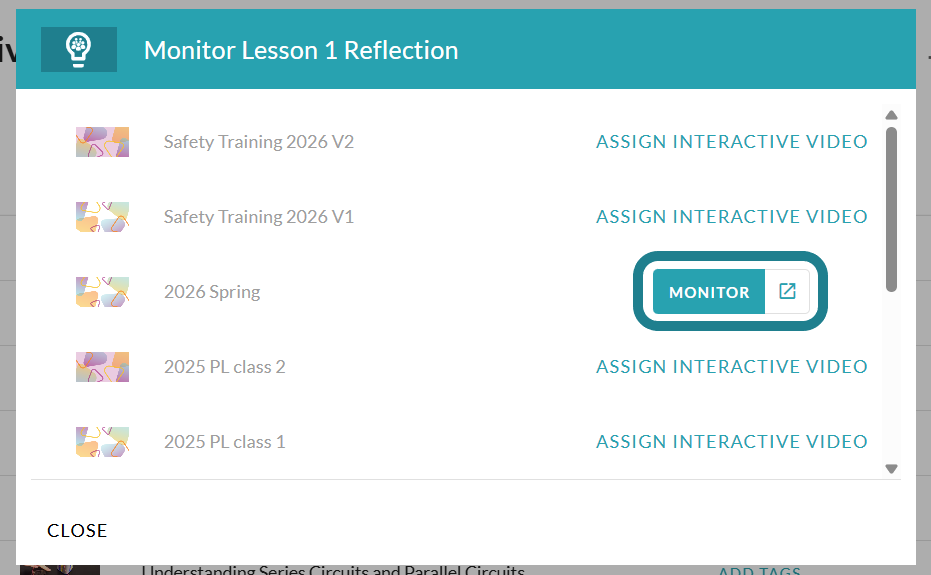Screen dimensions: 931x575
Task: Click the CLOSE button in the dialog
Action: pyautogui.click(x=77, y=530)
